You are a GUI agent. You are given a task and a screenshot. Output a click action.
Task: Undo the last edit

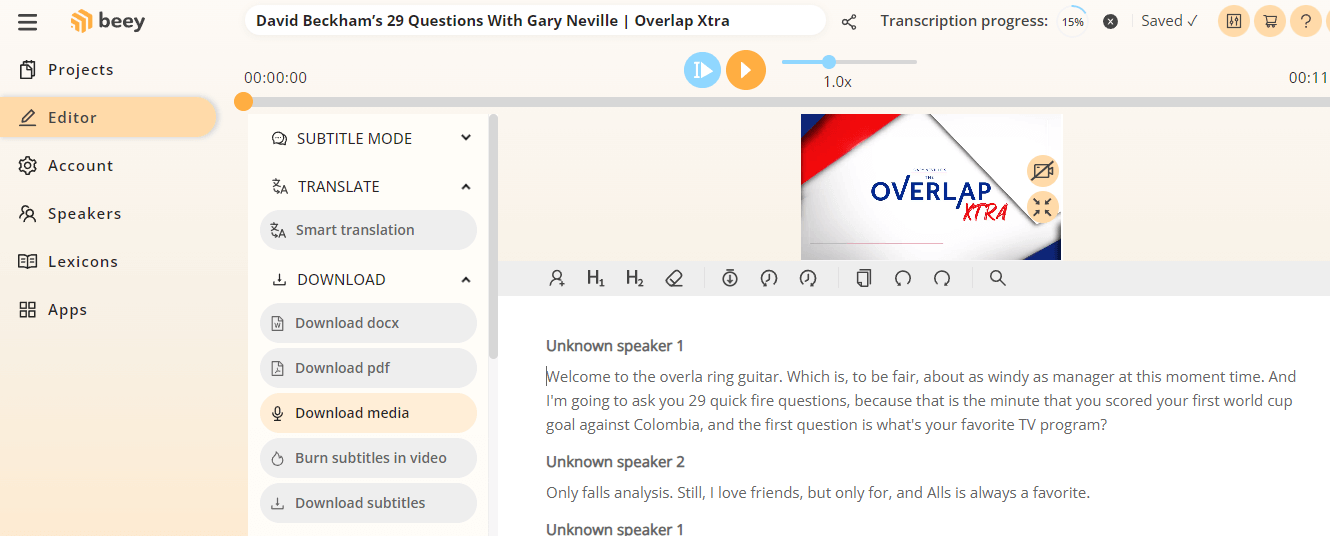(903, 279)
